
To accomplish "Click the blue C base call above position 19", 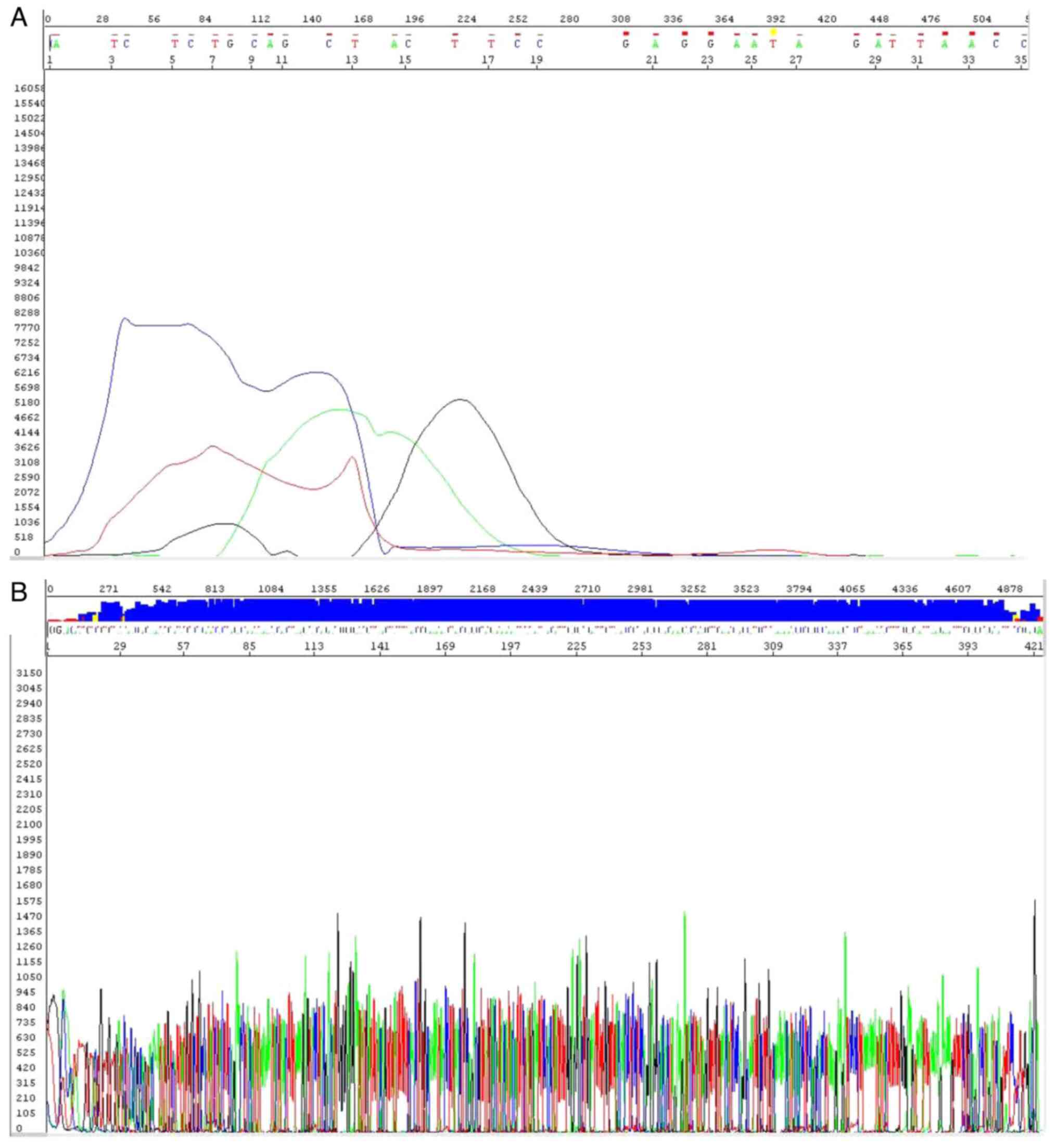I will pyautogui.click(x=539, y=44).
